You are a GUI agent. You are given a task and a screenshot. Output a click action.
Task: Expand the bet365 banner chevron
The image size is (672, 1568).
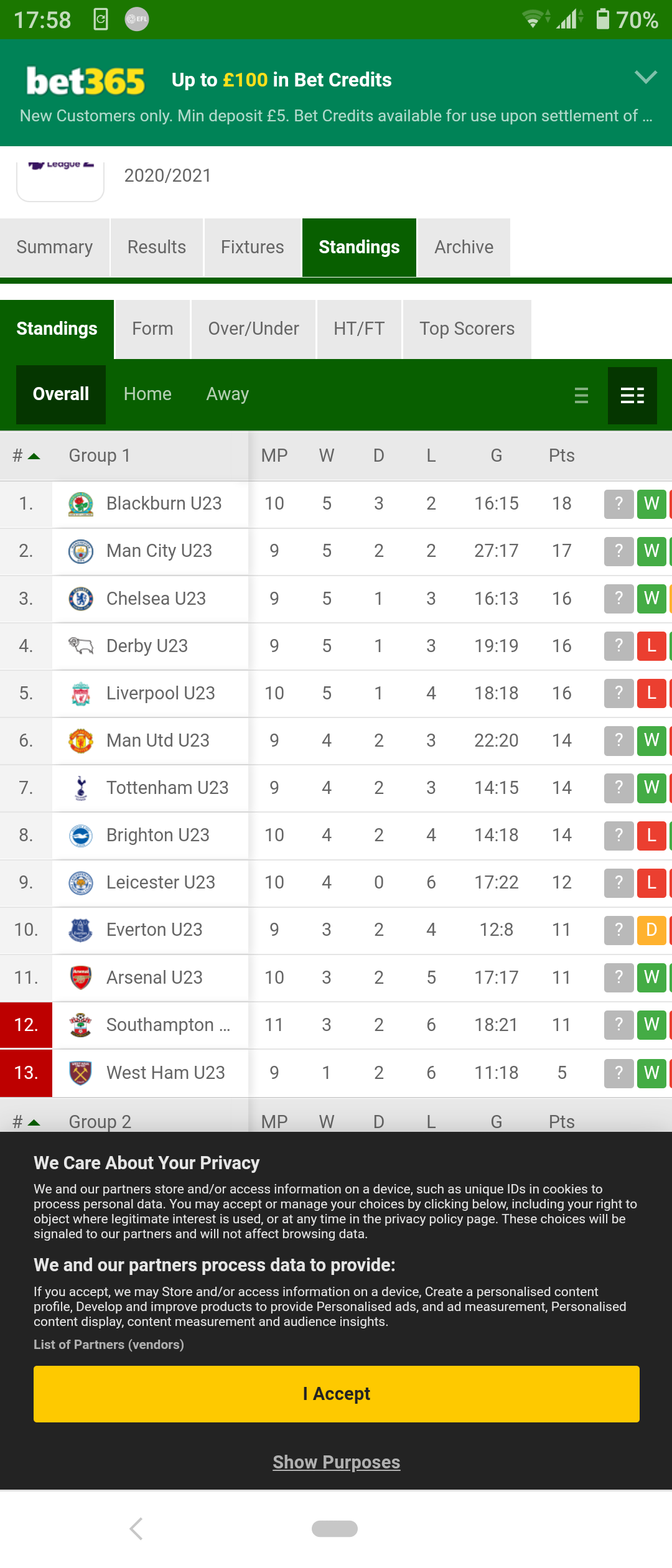click(x=646, y=77)
